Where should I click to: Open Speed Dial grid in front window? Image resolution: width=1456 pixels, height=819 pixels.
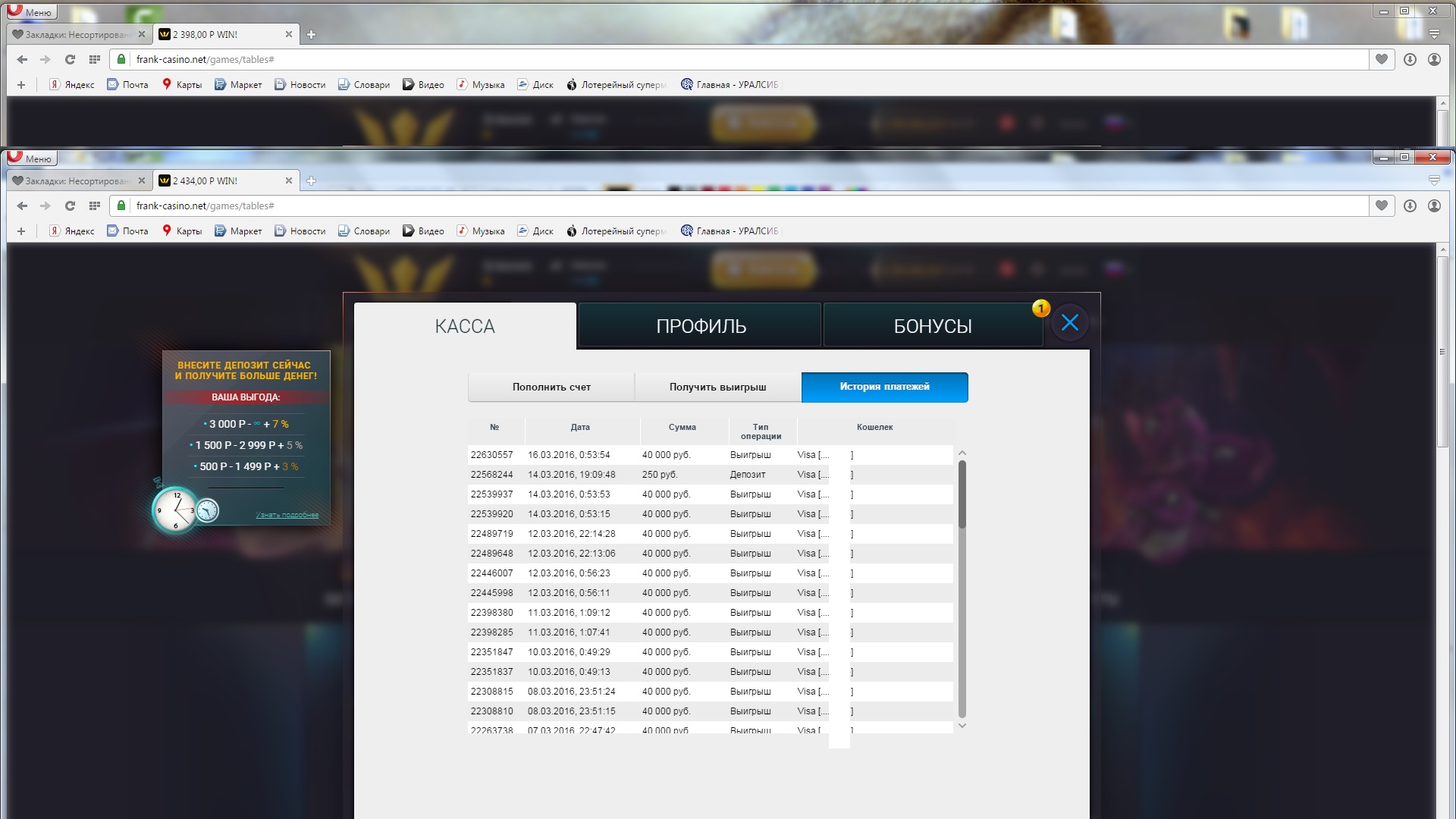point(94,206)
